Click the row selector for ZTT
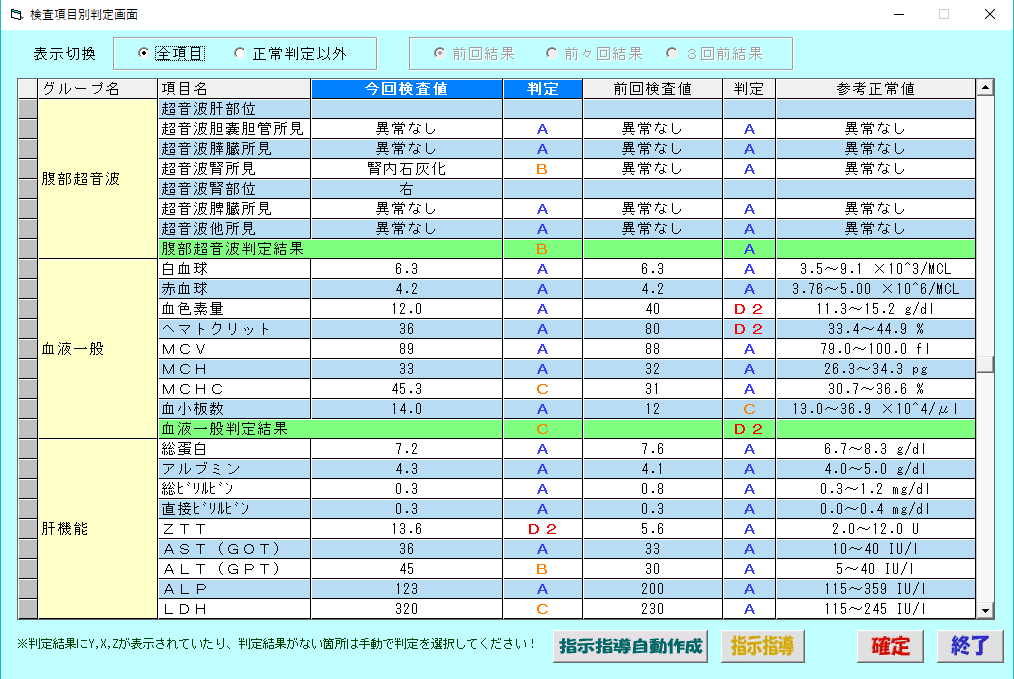The height and width of the screenshot is (679, 1014). (28, 529)
